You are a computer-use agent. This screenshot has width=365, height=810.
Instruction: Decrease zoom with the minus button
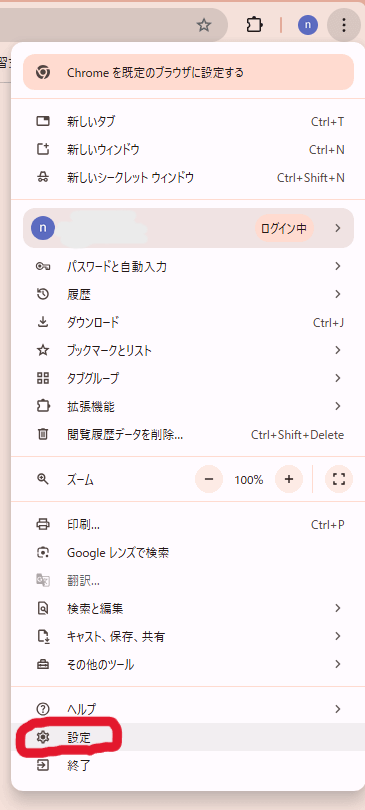coord(209,479)
